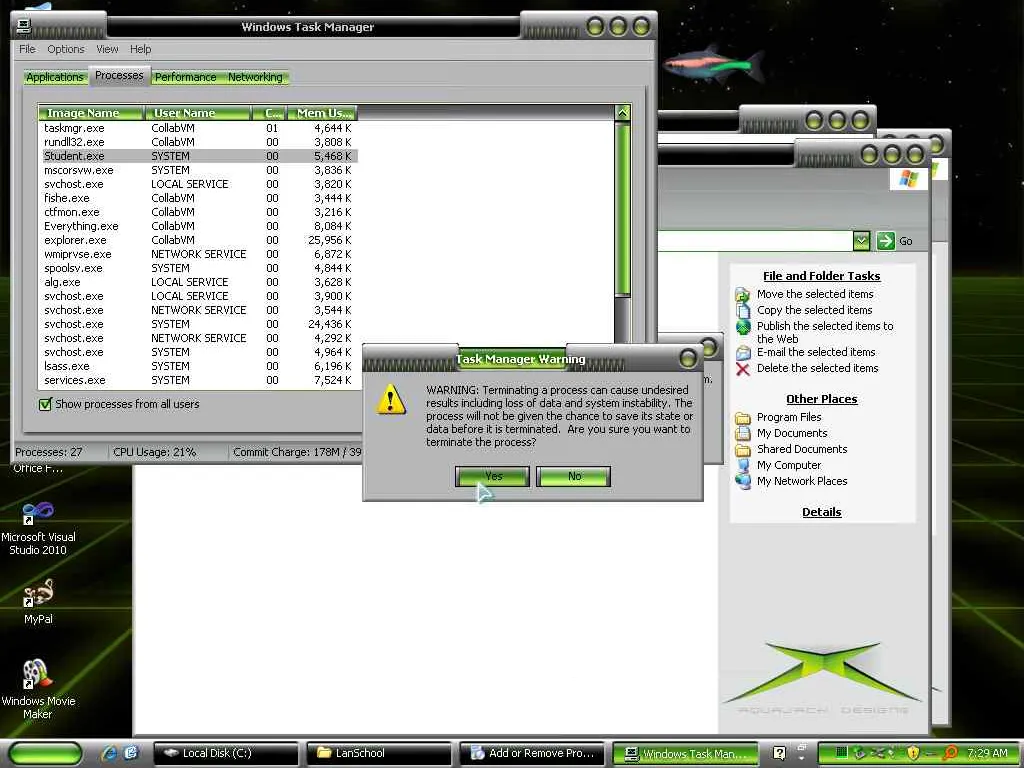Viewport: 1024px width, 768px height.
Task: Click Copy the selected items link
Action: click(814, 310)
